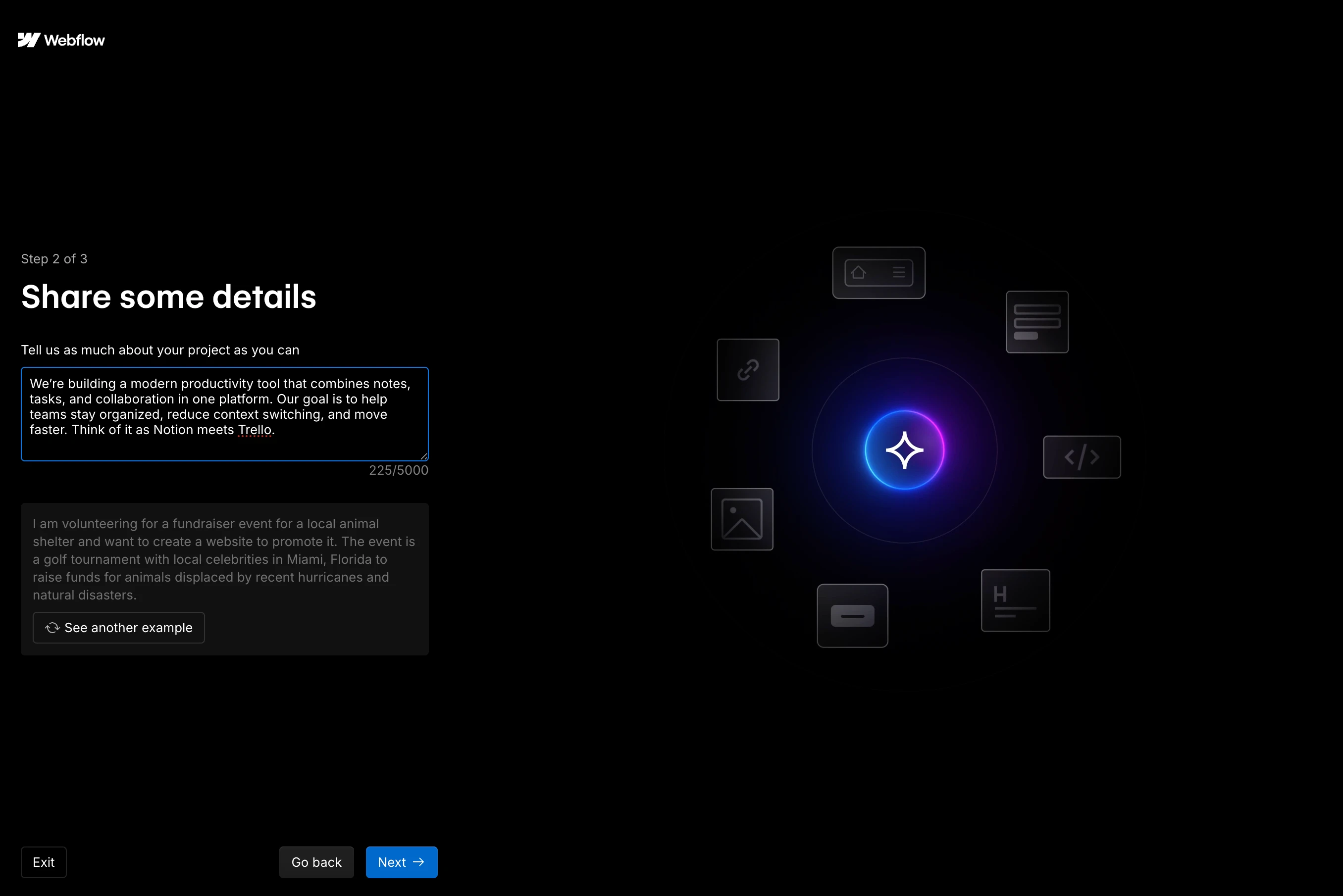Click the refresh icon in See another example
The width and height of the screenshot is (1343, 896).
point(52,627)
